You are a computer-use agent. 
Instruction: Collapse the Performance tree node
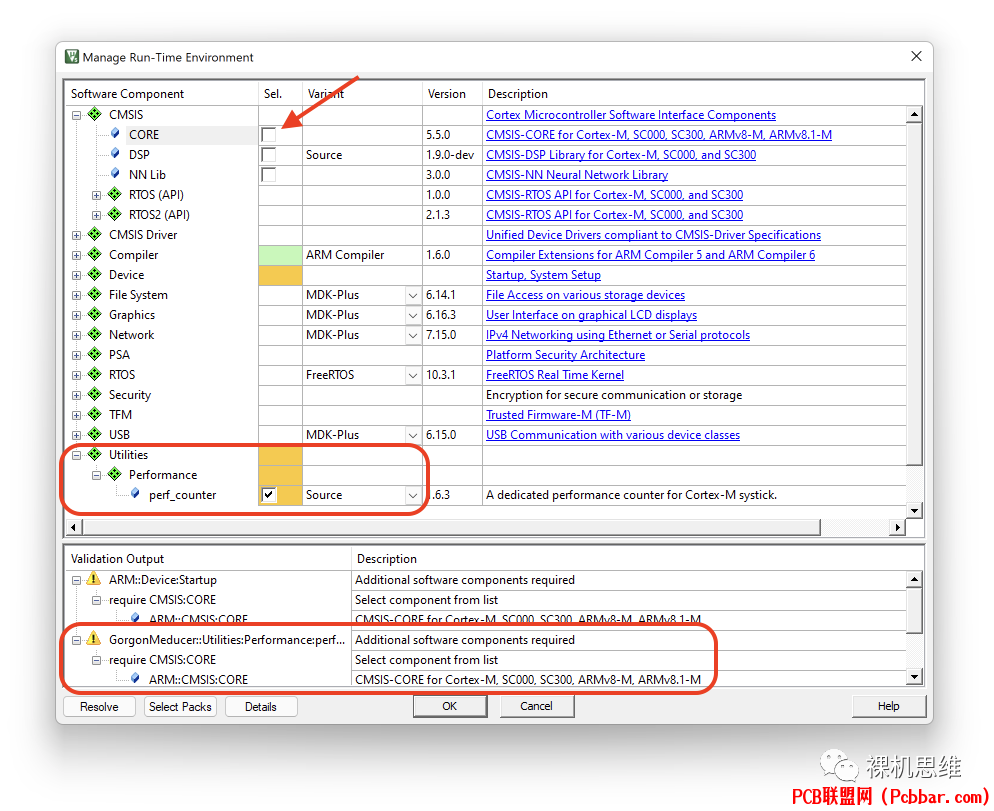(96, 475)
